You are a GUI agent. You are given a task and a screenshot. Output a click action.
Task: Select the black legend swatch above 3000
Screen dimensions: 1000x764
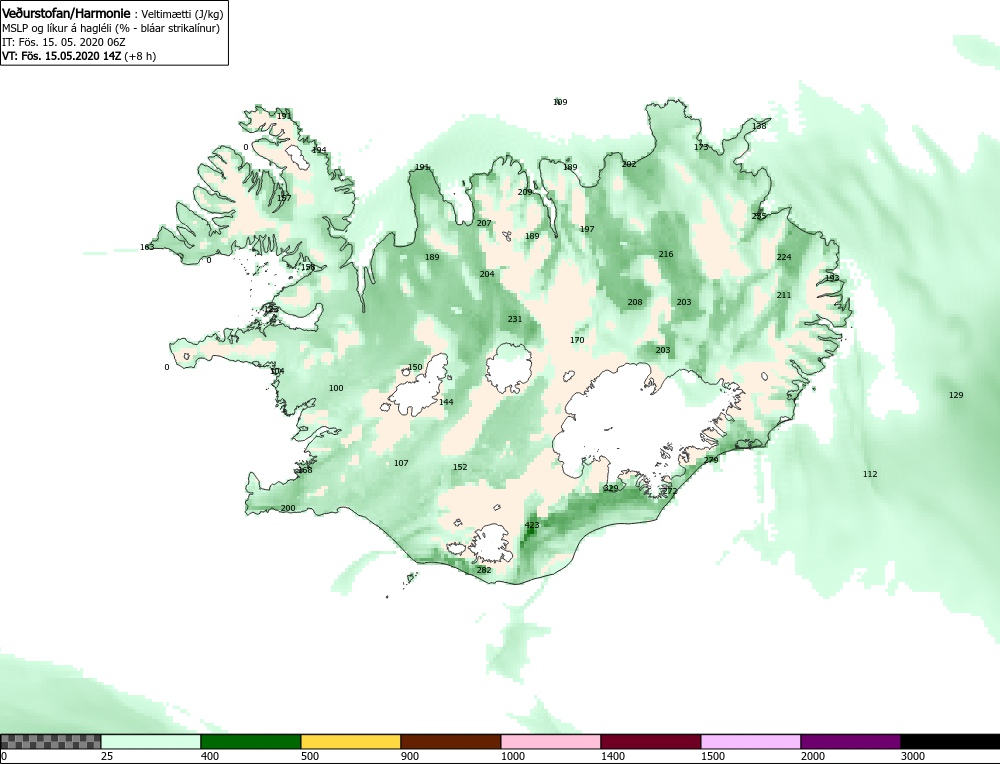coord(950,741)
